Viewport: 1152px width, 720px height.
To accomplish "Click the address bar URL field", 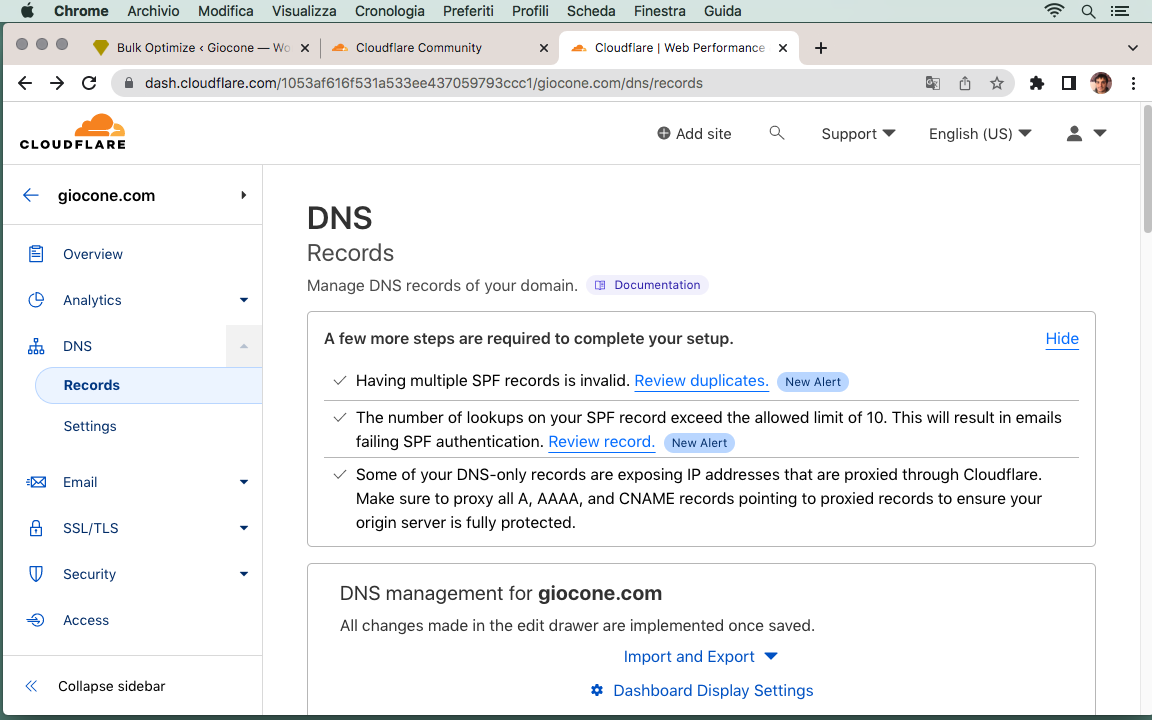I will click(423, 83).
